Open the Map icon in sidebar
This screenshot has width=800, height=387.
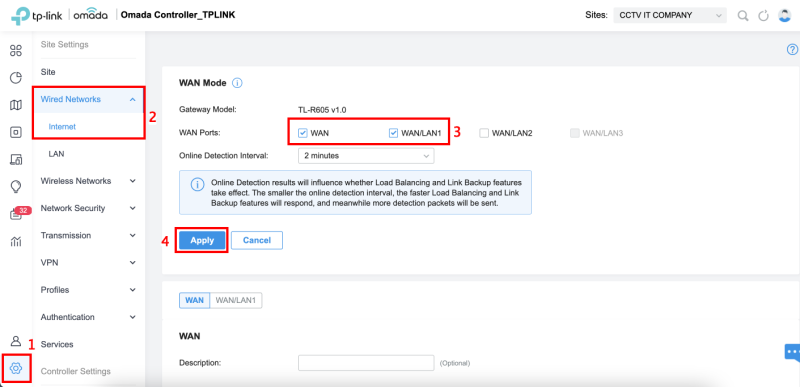click(x=16, y=105)
